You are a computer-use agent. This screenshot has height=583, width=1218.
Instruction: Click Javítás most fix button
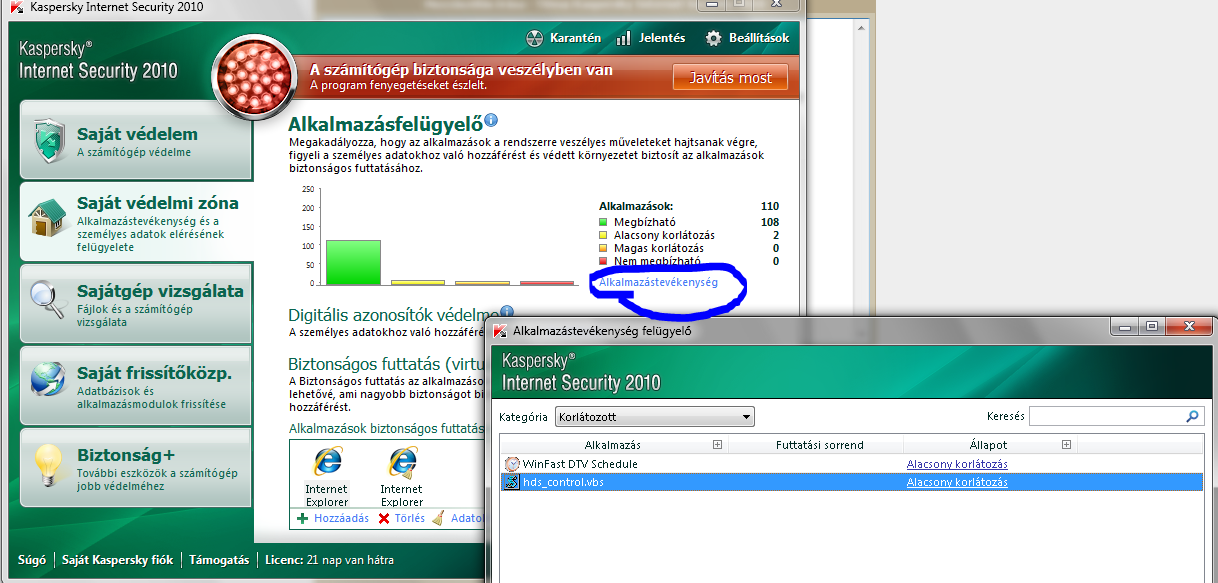[730, 78]
